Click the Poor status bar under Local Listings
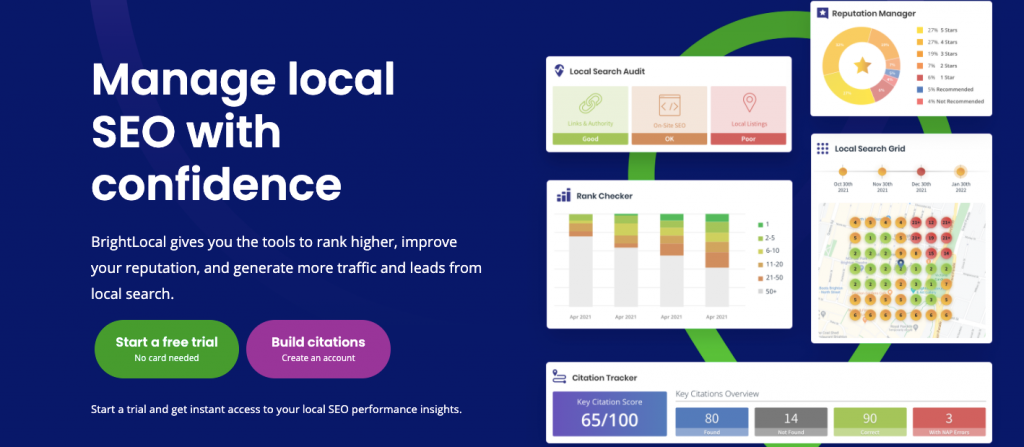Image resolution: width=1024 pixels, height=447 pixels. coord(748,139)
